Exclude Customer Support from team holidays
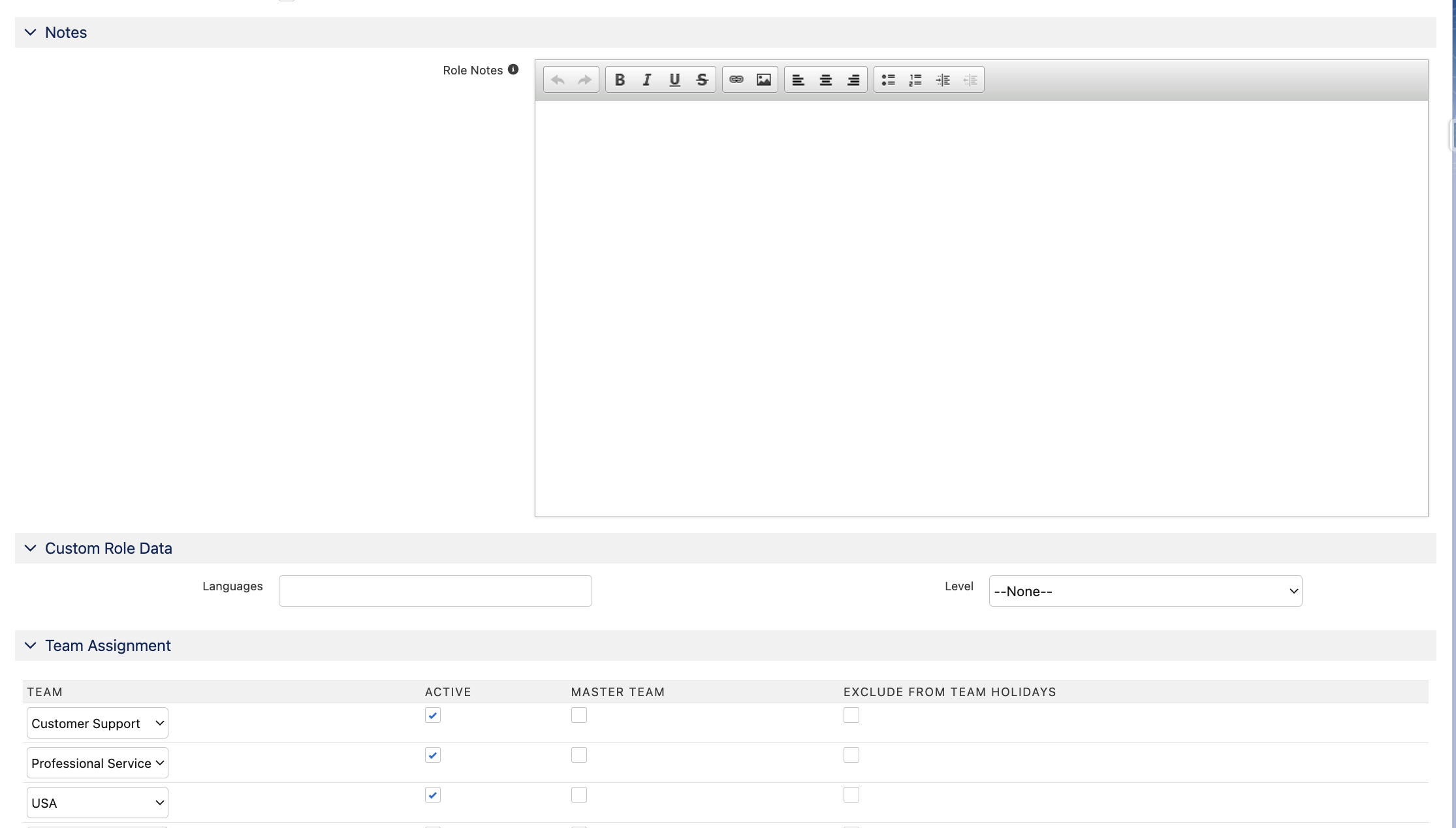This screenshot has width=1456, height=828. pos(851,715)
